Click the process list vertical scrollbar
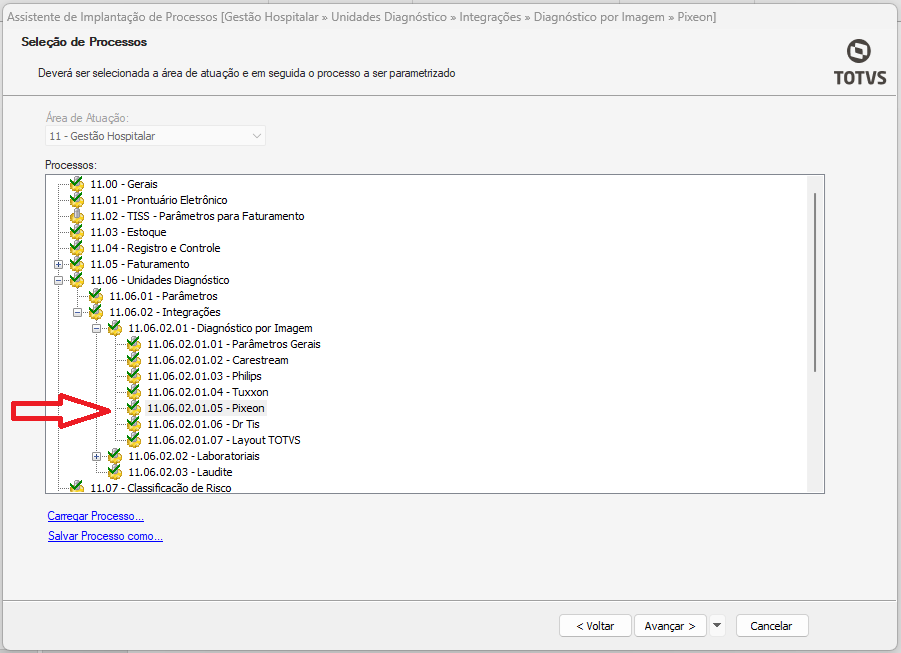 815,282
